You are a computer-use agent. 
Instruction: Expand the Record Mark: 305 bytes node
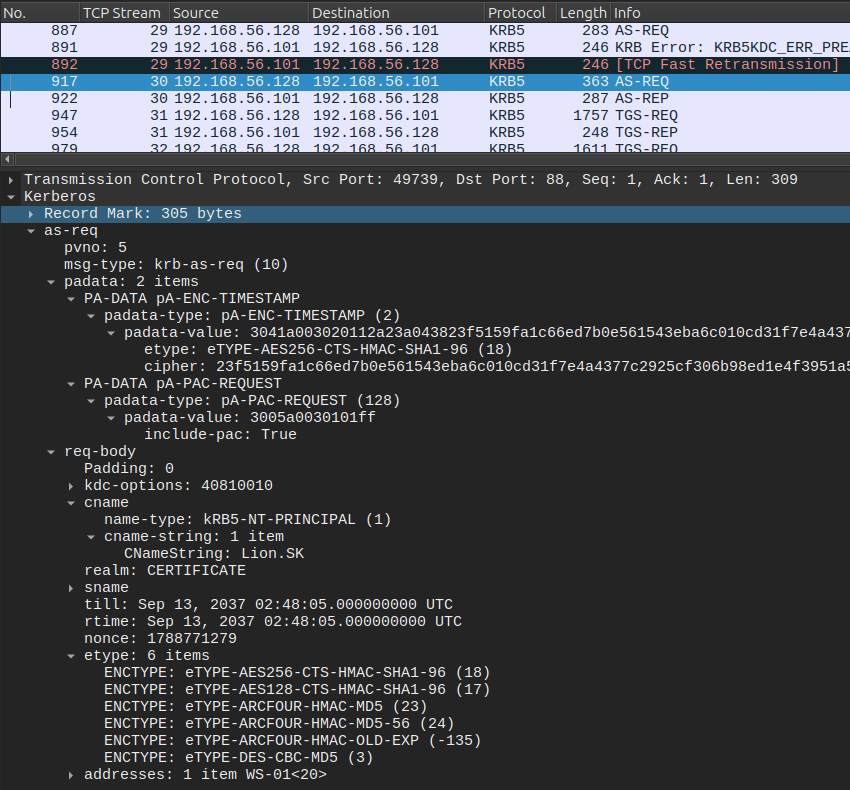coord(31,214)
